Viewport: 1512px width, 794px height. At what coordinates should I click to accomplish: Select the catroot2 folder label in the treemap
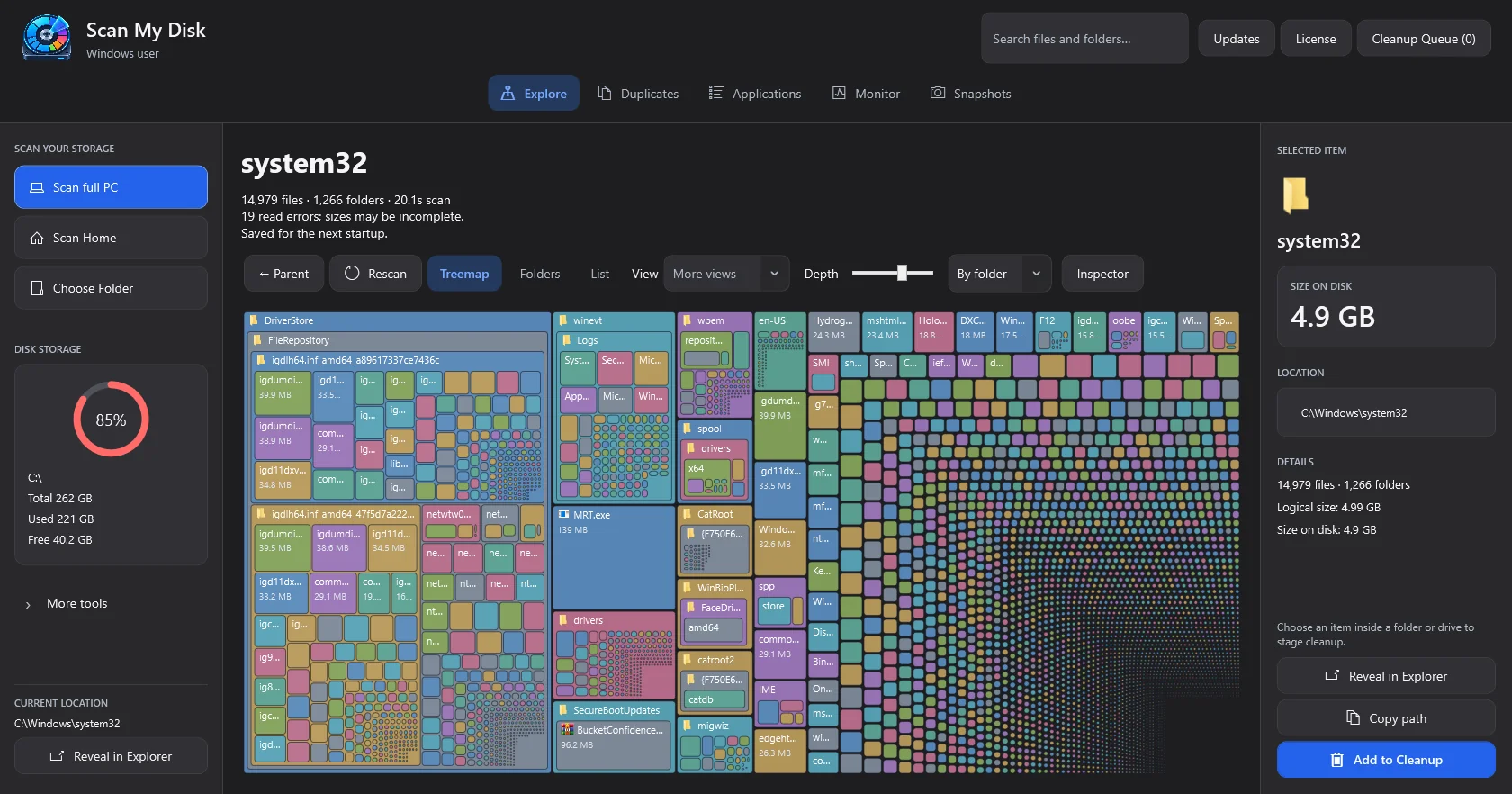click(x=715, y=660)
